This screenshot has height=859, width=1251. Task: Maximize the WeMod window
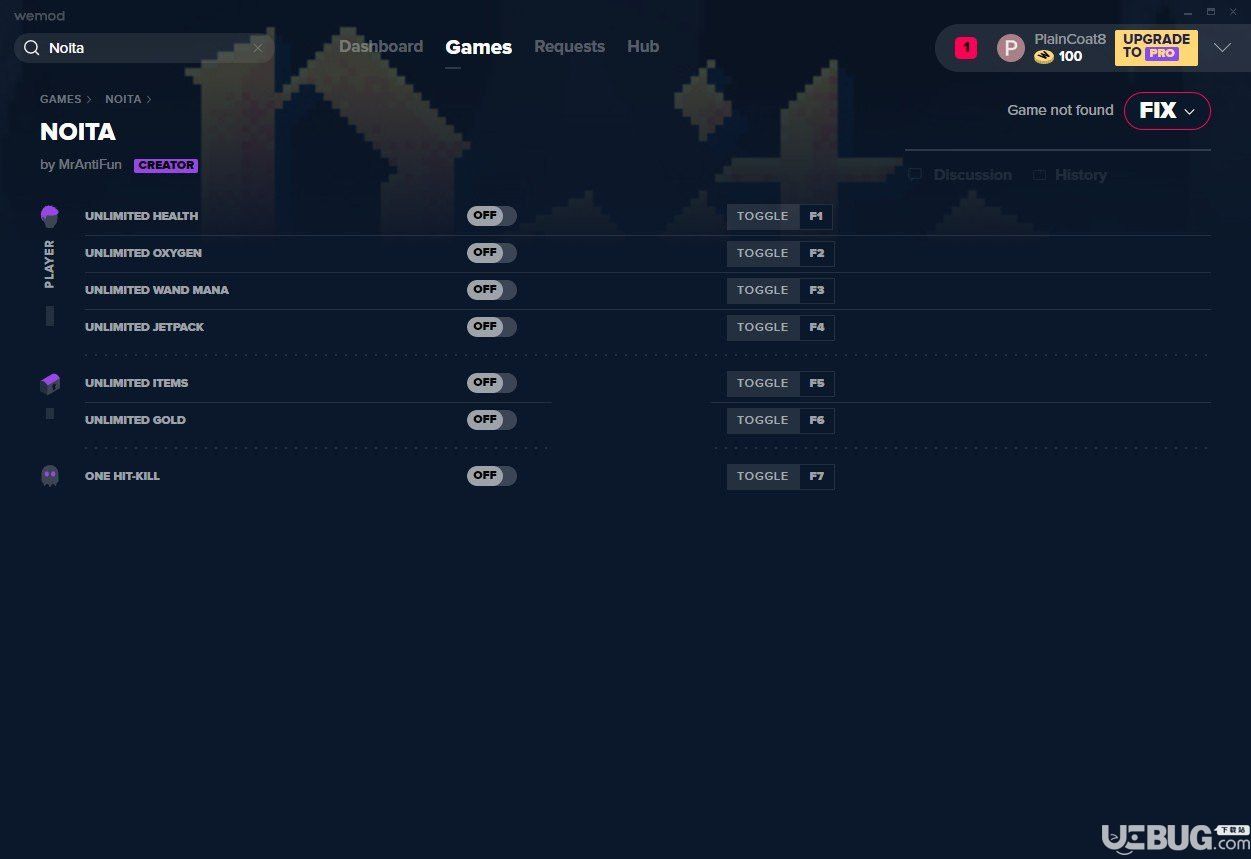click(x=1210, y=11)
